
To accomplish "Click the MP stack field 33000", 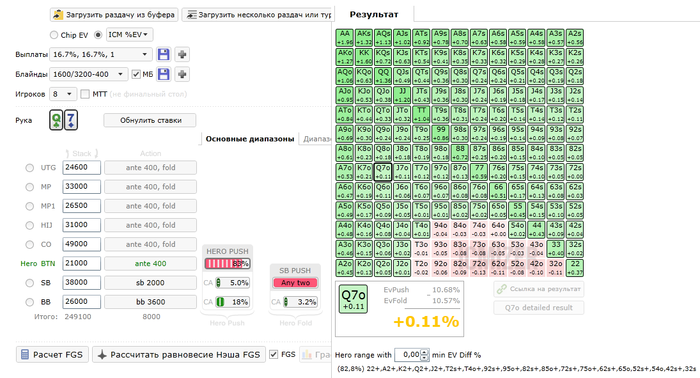I will pyautogui.click(x=82, y=187).
